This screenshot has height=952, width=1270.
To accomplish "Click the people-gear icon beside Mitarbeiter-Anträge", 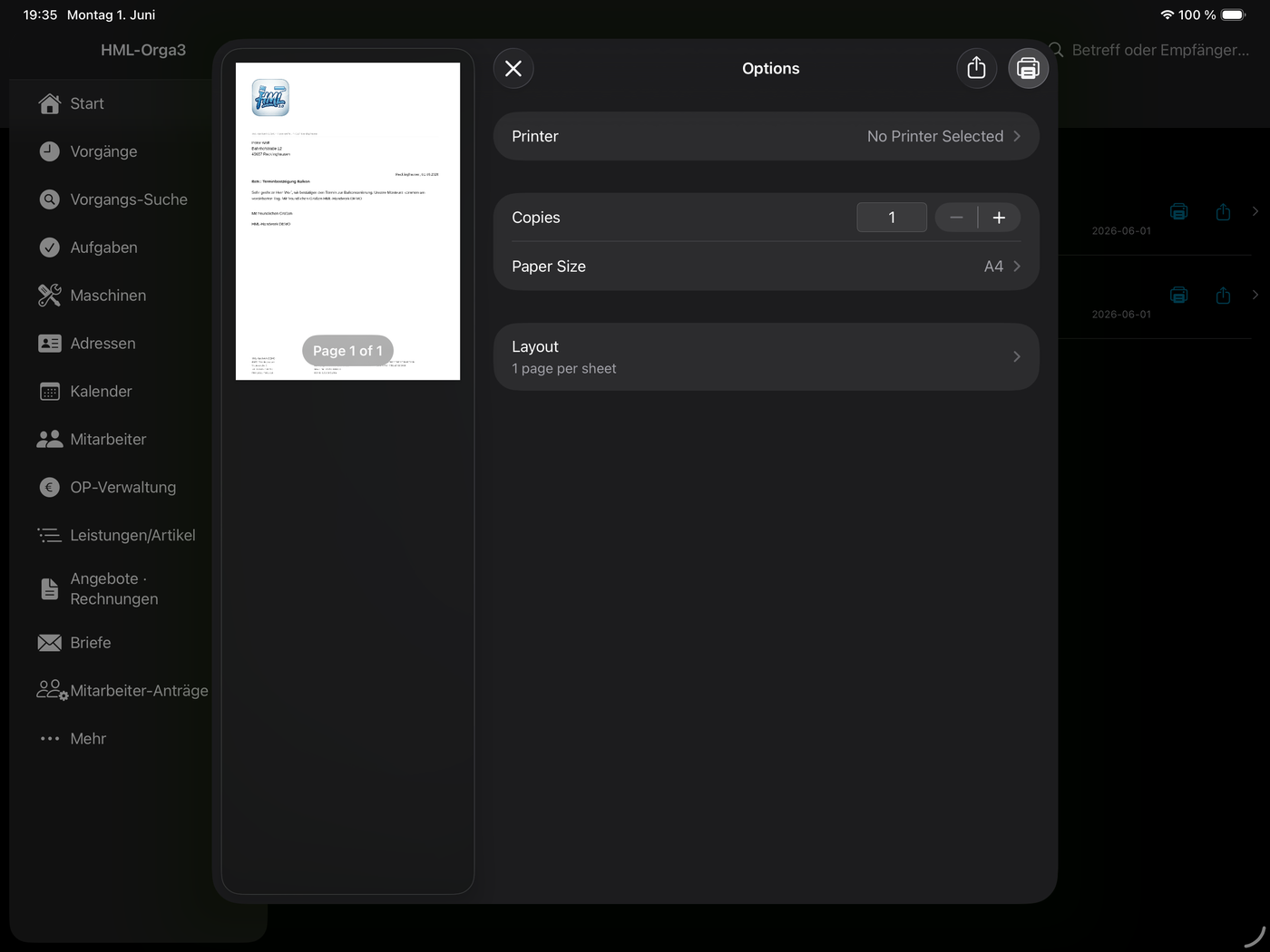I will 52,691.
